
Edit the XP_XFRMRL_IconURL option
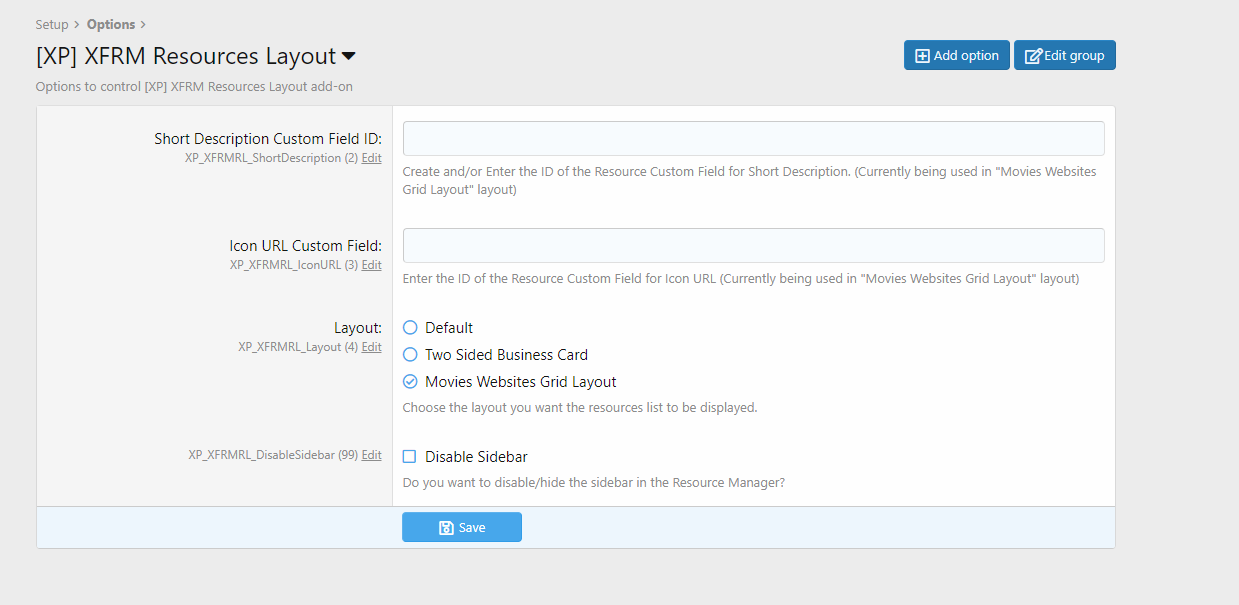point(371,265)
